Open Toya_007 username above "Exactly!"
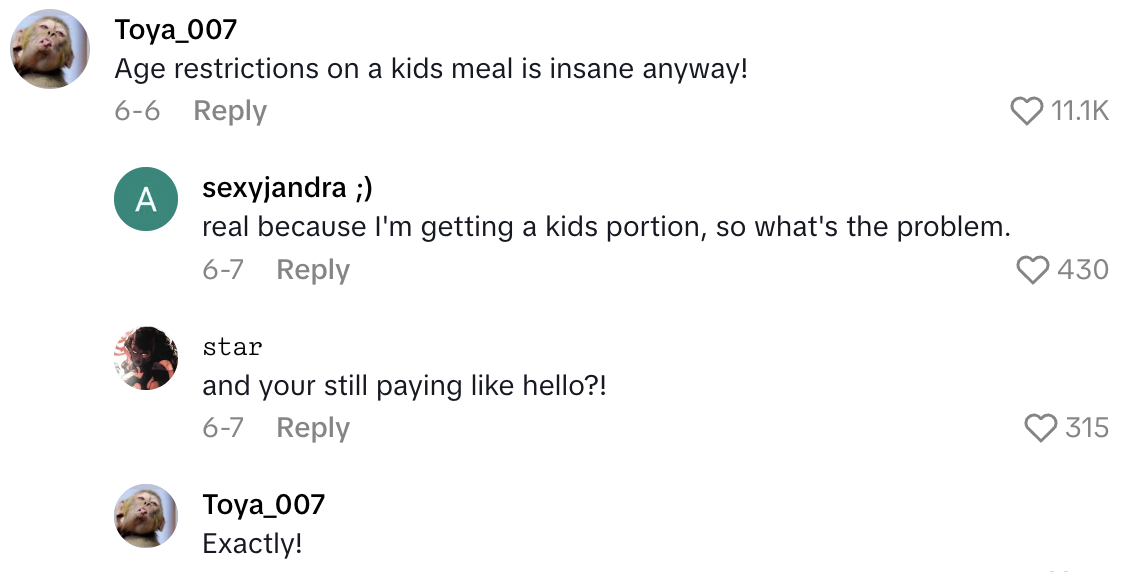Screen dimensions: 1146x572 pos(264,504)
